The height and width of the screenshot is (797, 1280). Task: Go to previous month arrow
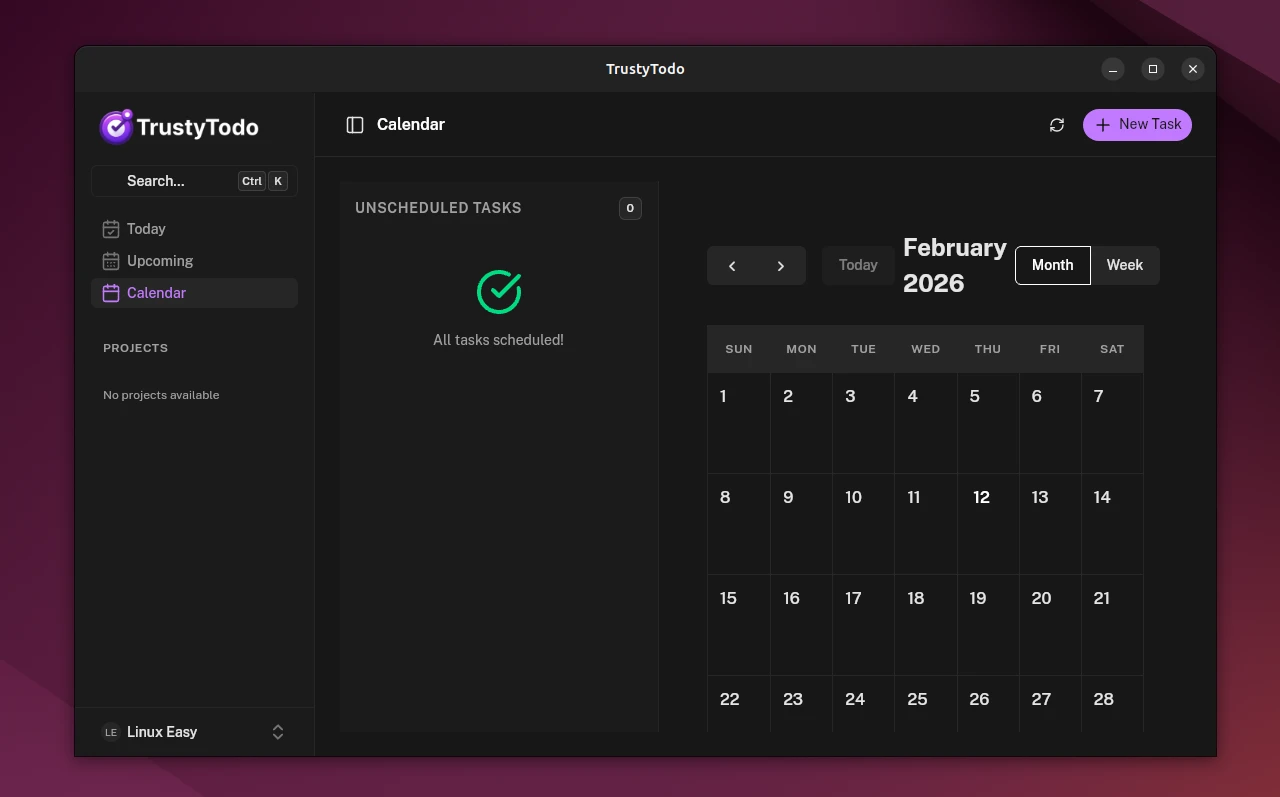(x=732, y=266)
